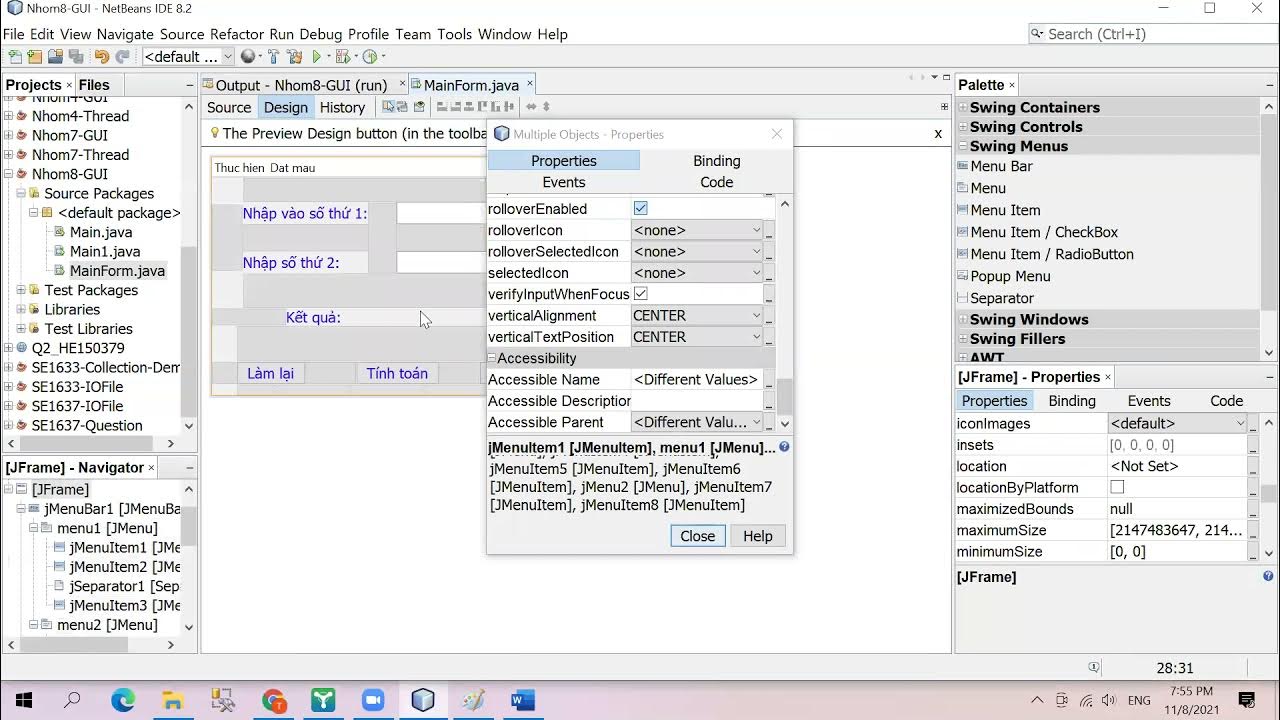Enable the locationByPlatform checkbox

1117,487
